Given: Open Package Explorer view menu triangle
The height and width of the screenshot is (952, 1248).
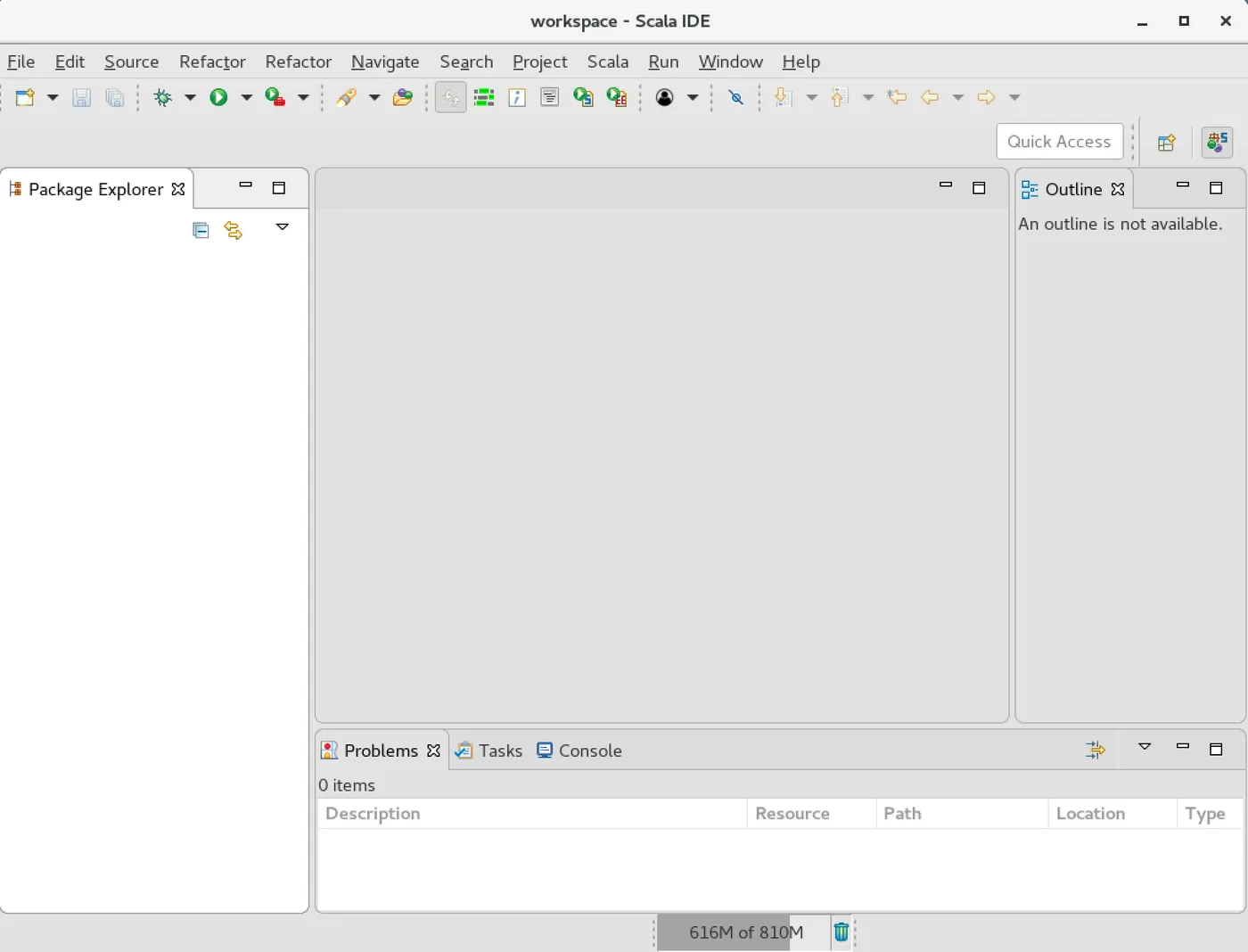Looking at the screenshot, I should 283,227.
